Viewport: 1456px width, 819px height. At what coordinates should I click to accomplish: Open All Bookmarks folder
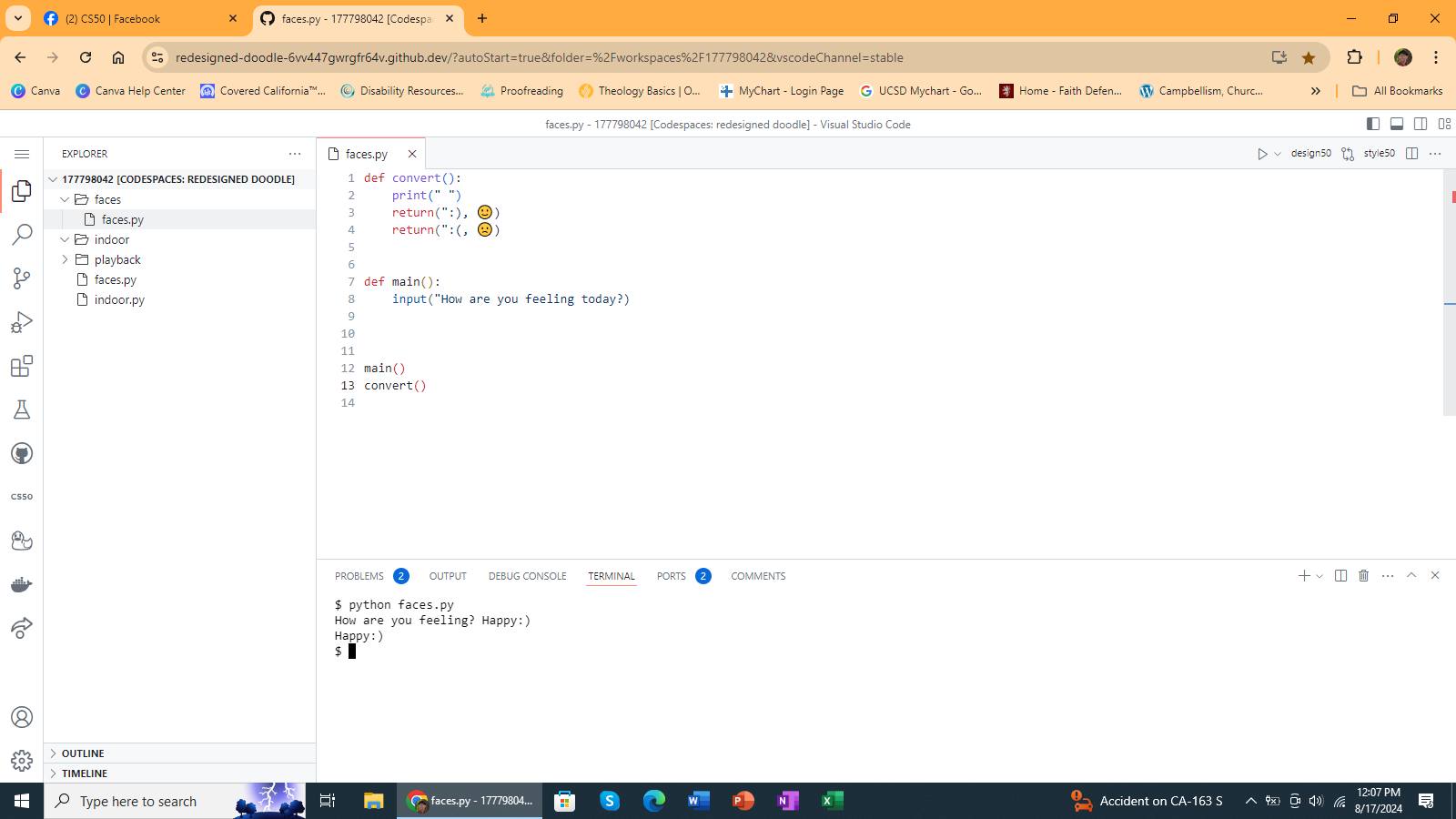point(1398,91)
